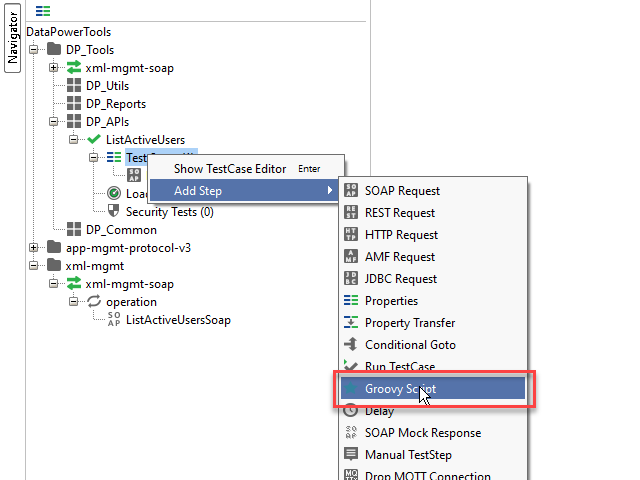Click the Delay clock icon
This screenshot has width=640, height=480.
pos(351,411)
